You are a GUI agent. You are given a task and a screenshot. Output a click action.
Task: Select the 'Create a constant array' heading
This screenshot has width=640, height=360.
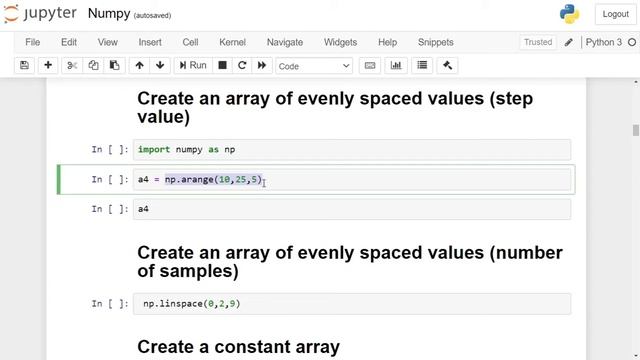pyautogui.click(x=238, y=347)
